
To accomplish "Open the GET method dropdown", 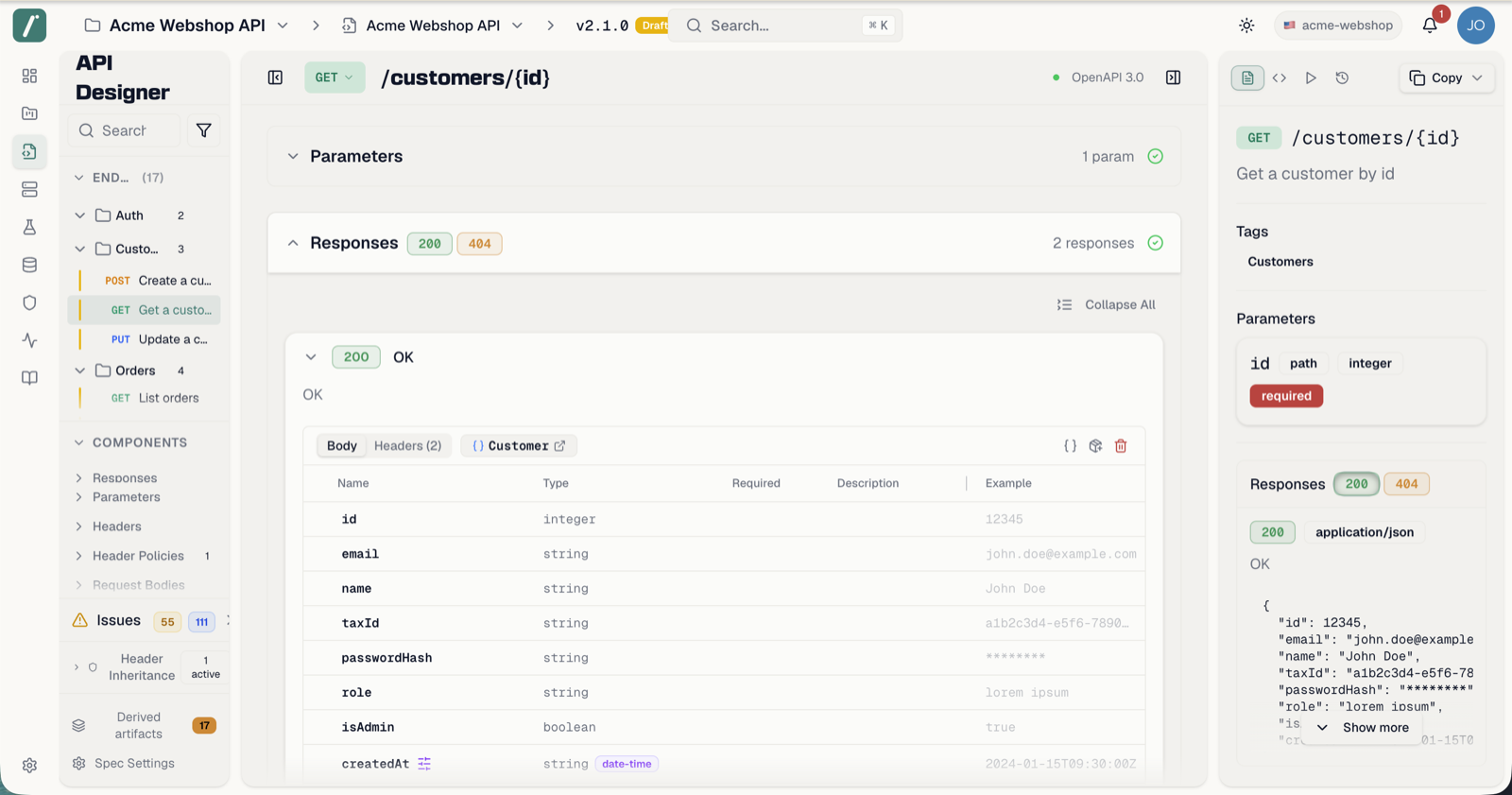I will 335,78.
